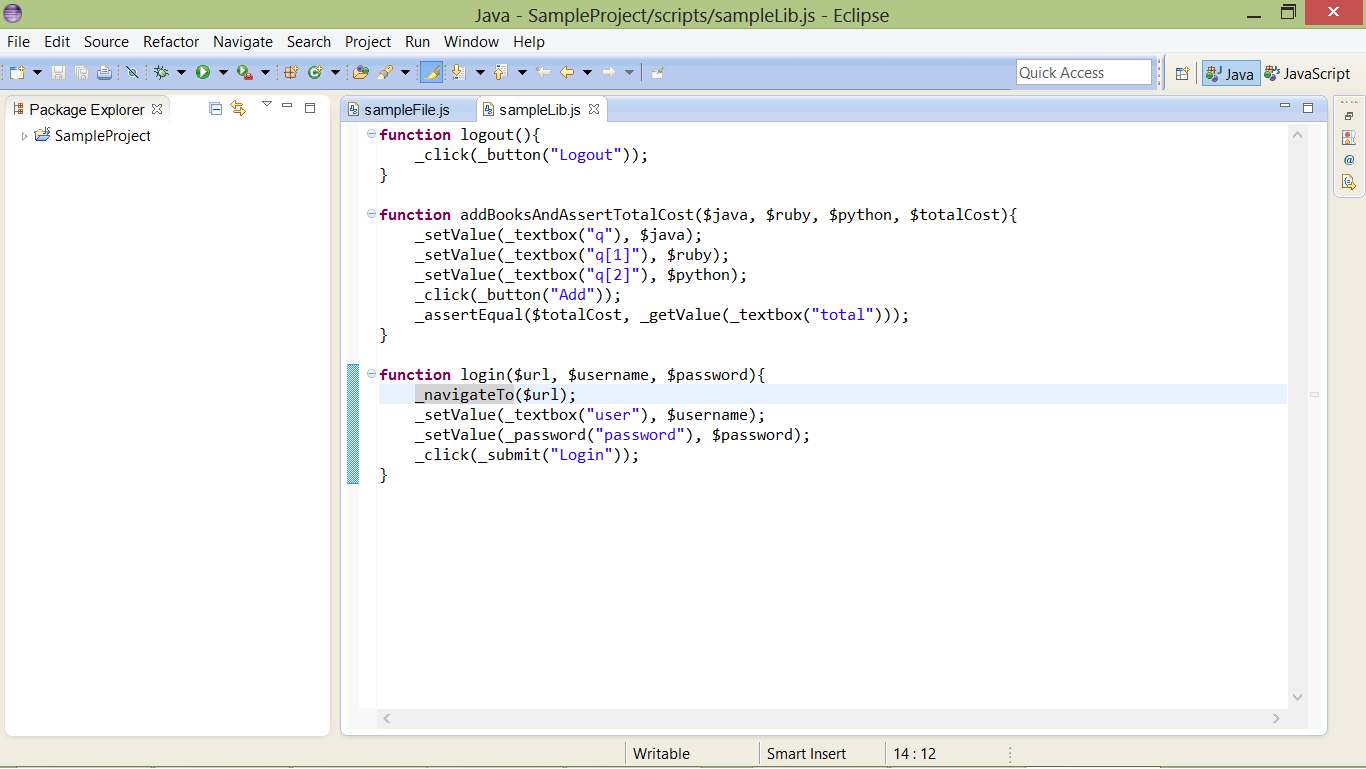The image size is (1366, 769).
Task: Select the highlighter Mark Occurrences icon
Action: 430,71
